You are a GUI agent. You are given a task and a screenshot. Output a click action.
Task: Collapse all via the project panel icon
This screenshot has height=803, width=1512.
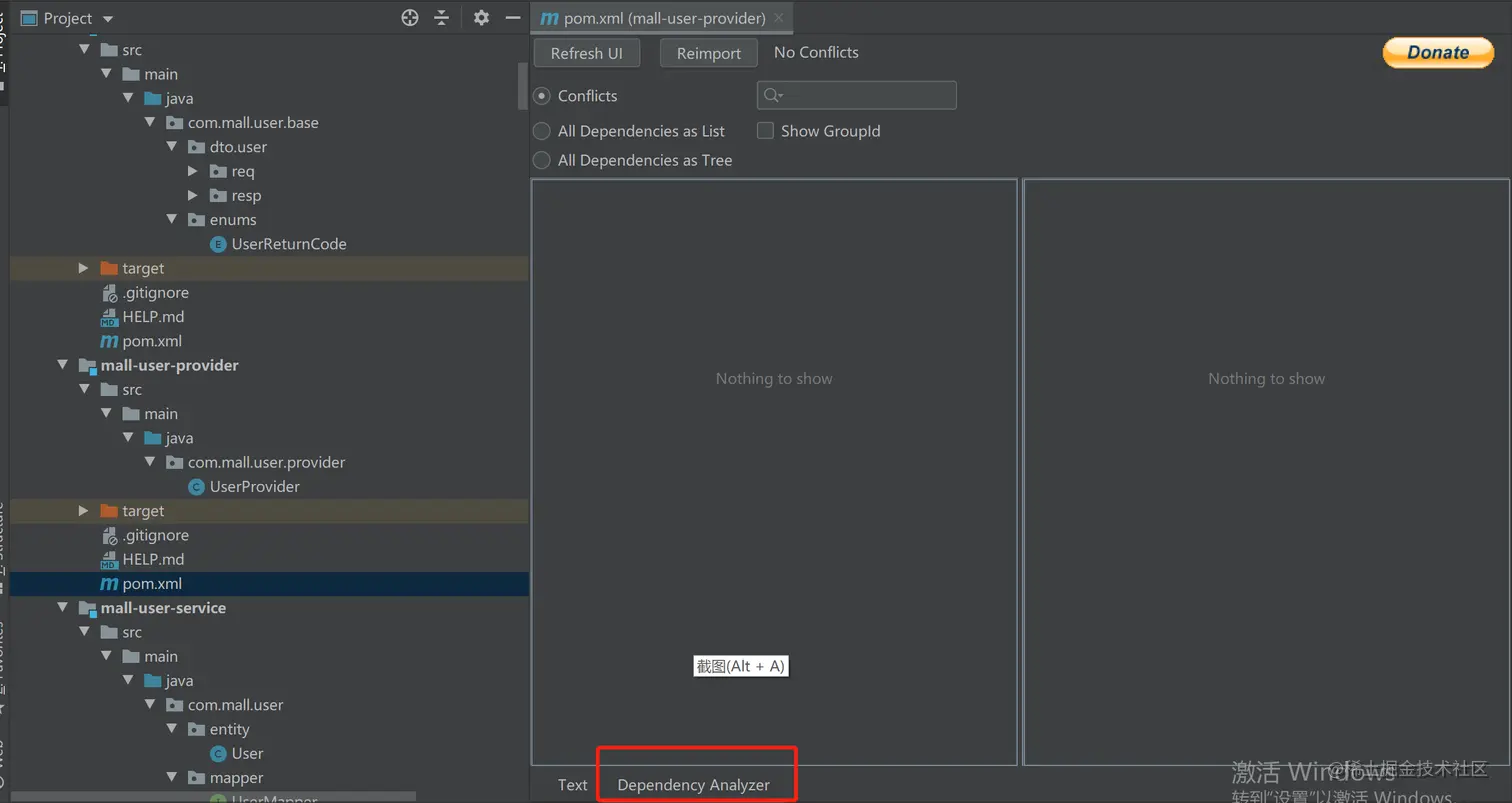(441, 18)
